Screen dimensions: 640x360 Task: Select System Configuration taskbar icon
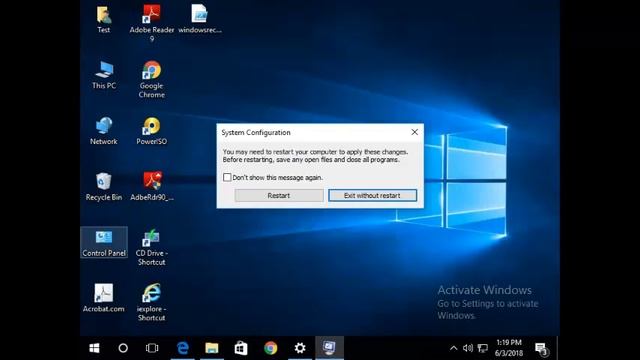[x=329, y=348]
